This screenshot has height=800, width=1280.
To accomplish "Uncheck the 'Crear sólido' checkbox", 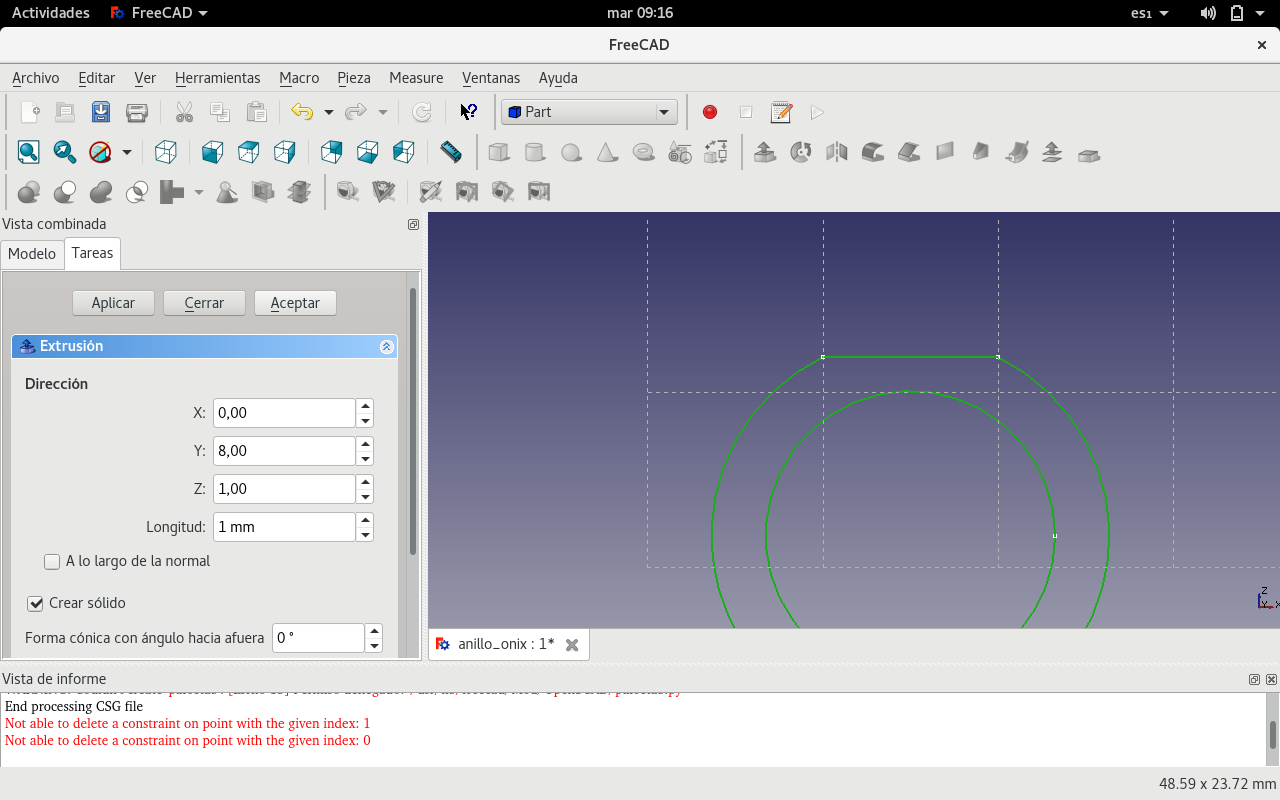I will coord(36,604).
